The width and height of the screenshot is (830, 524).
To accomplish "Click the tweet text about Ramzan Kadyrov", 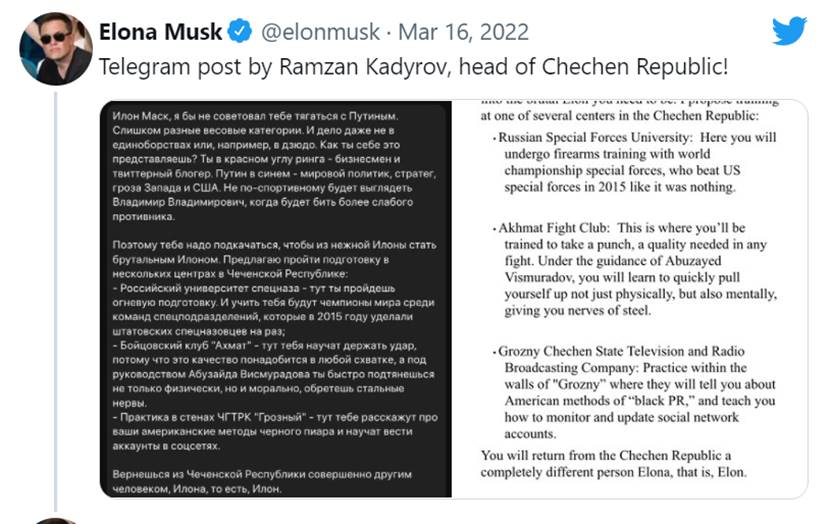I will coord(412,67).
